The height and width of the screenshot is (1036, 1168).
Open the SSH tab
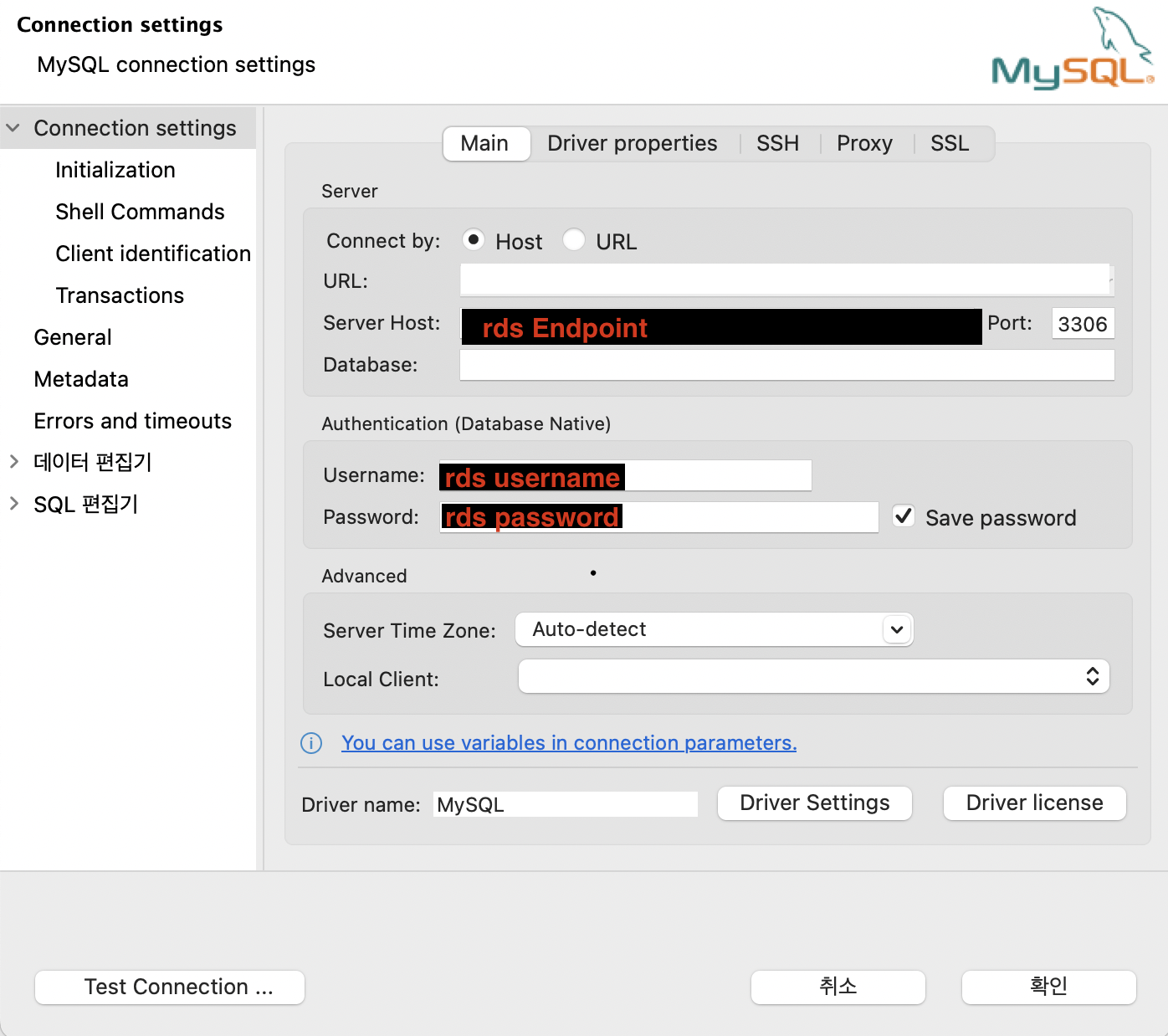click(778, 143)
